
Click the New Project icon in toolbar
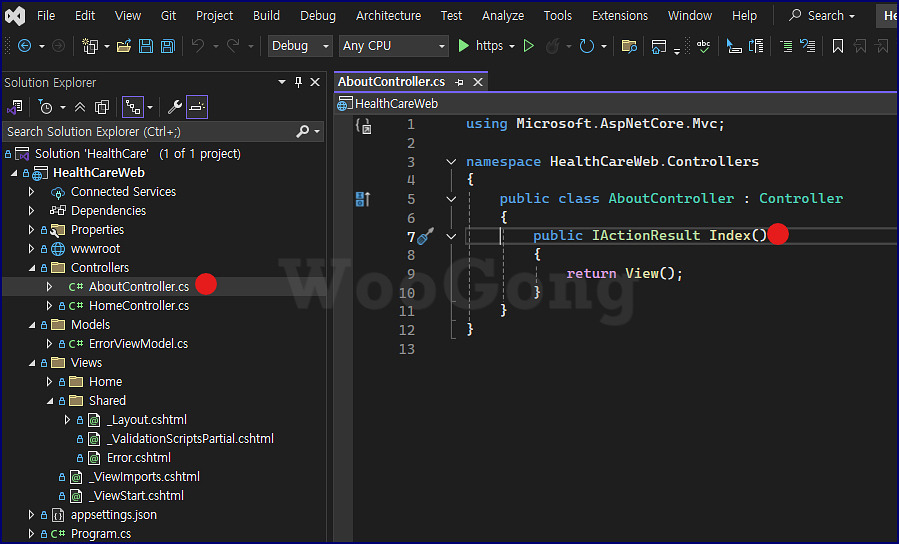click(x=90, y=46)
